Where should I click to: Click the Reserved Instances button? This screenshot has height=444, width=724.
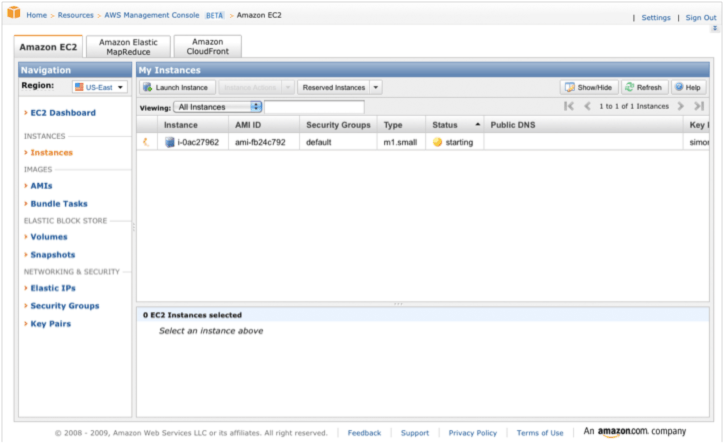[x=333, y=87]
